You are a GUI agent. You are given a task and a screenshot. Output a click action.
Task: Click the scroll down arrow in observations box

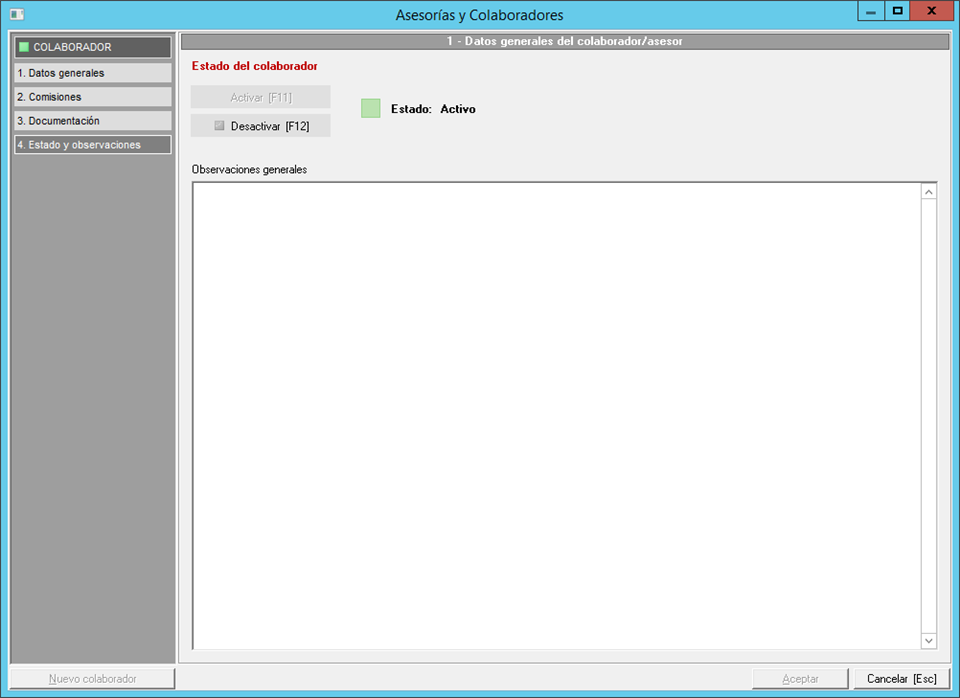click(929, 640)
